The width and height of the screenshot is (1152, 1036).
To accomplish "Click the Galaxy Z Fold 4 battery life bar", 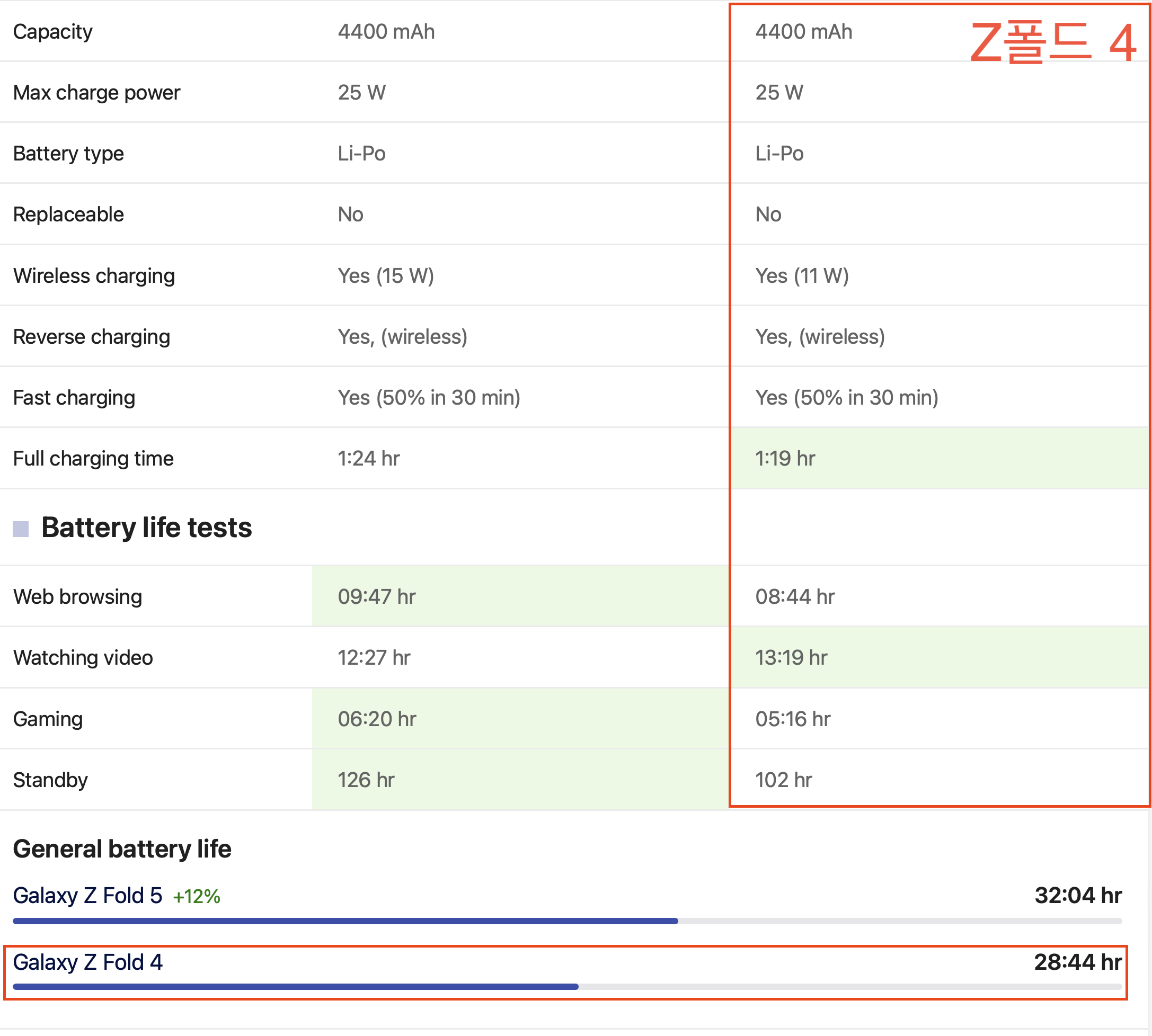I will point(567,986).
